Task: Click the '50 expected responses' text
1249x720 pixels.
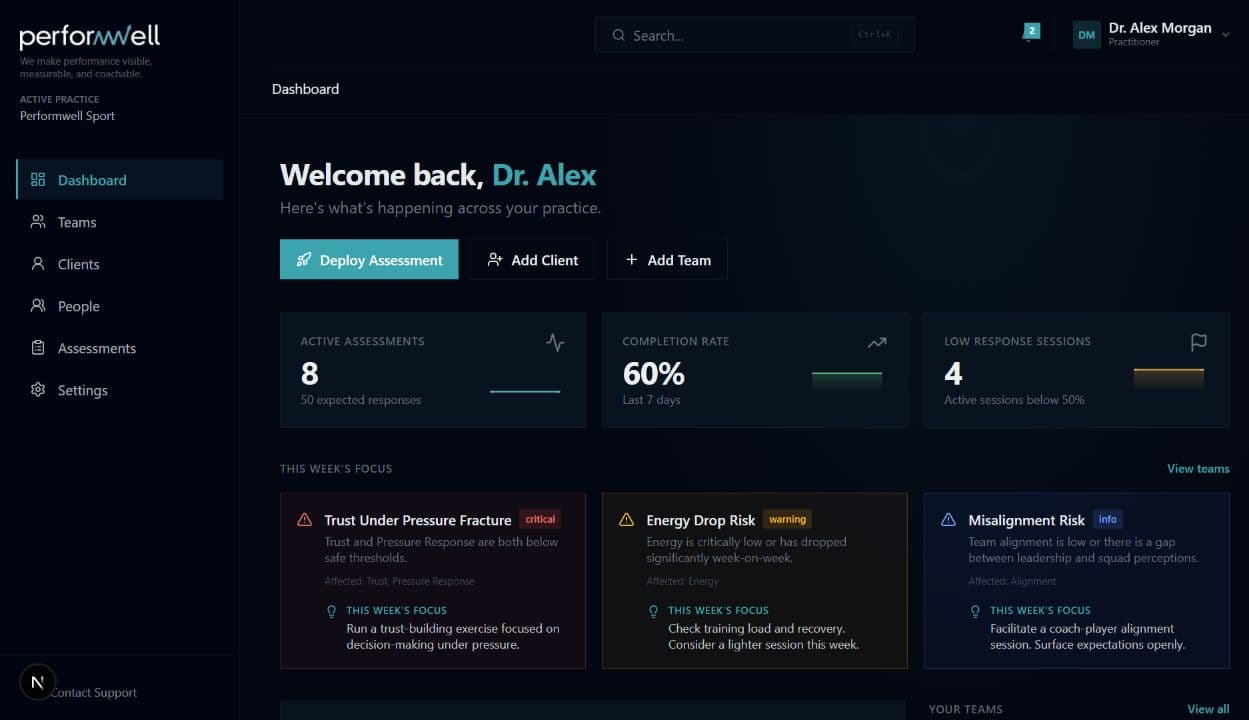Action: 361,400
